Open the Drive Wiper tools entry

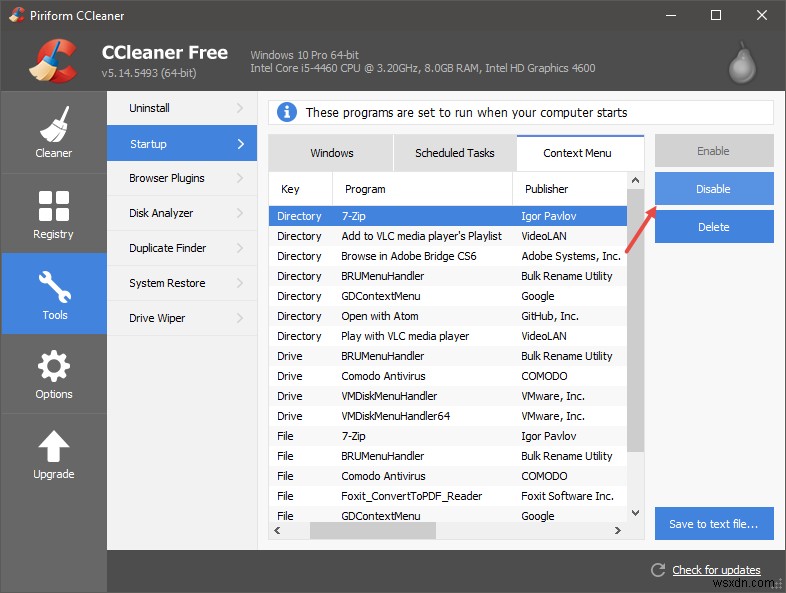point(157,318)
